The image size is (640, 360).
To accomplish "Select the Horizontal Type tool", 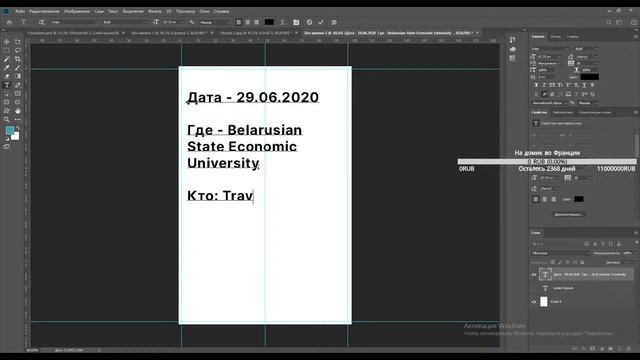I will 7,85.
